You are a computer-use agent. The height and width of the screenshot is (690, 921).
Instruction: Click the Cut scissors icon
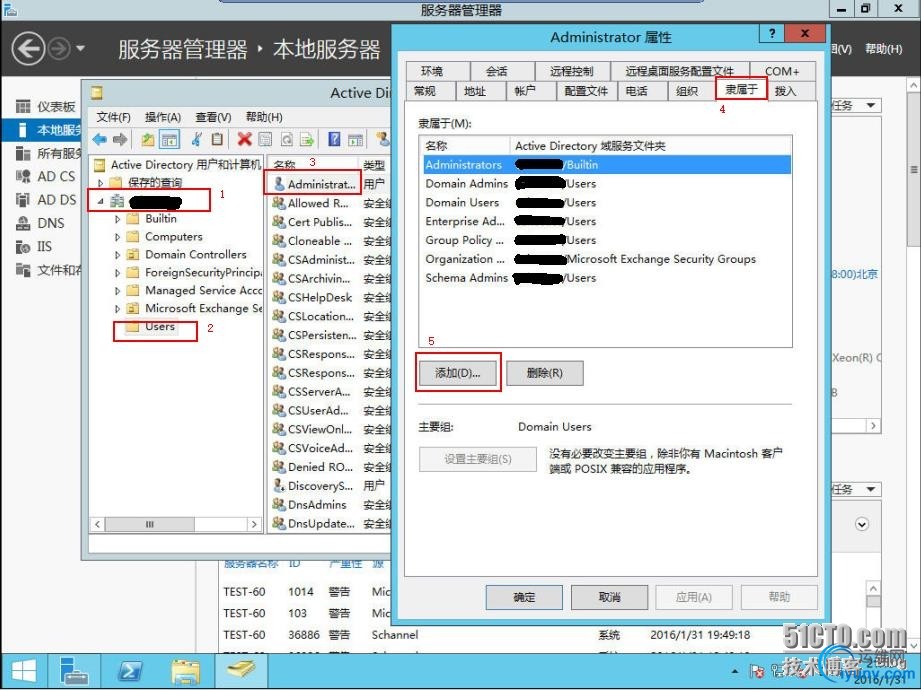(x=197, y=140)
